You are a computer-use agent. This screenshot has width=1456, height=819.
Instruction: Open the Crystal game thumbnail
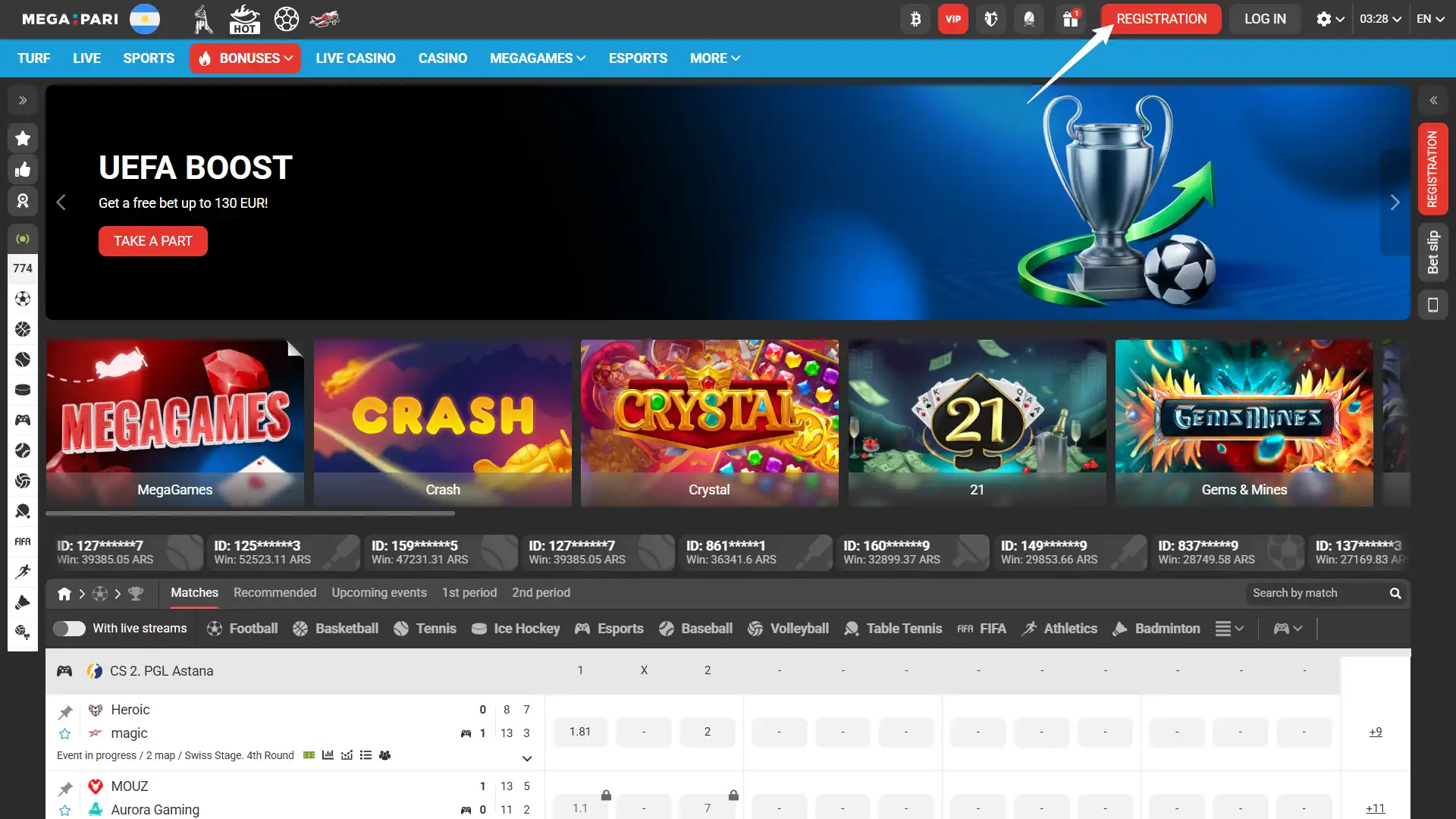tap(710, 423)
